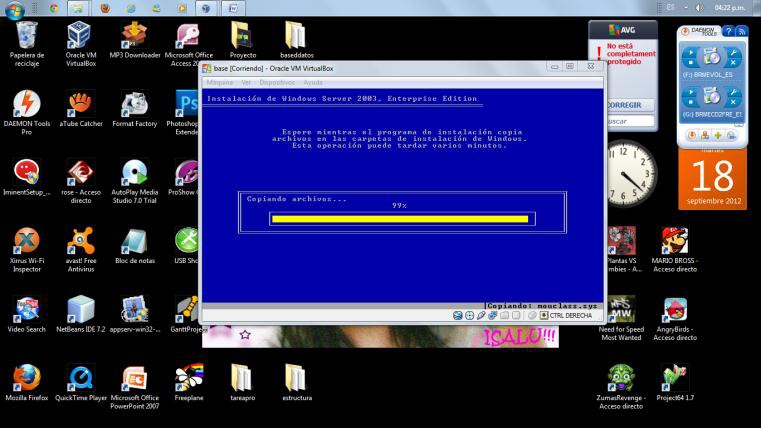Click the network adapters status icon in VirtualBox
Viewport: 761px width, 428px height.
click(493, 315)
